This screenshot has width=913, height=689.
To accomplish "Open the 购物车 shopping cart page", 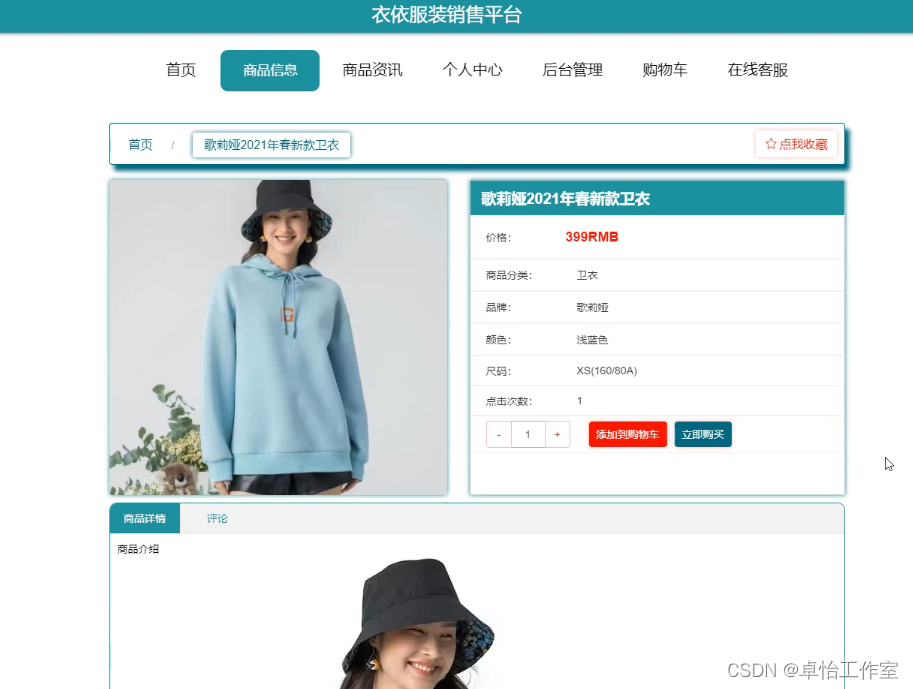I will [x=665, y=70].
